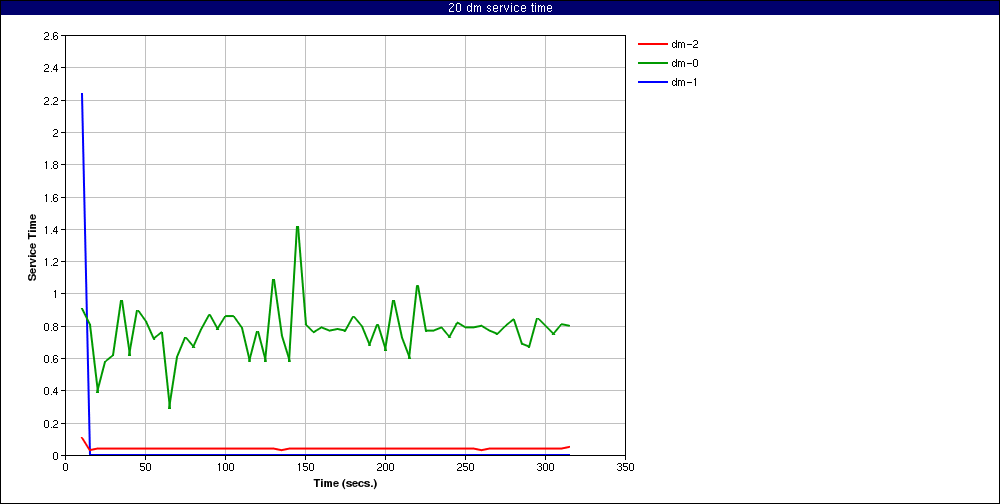Click the green dm-0 legend line swatch
This screenshot has width=1000, height=504.
pos(652,63)
